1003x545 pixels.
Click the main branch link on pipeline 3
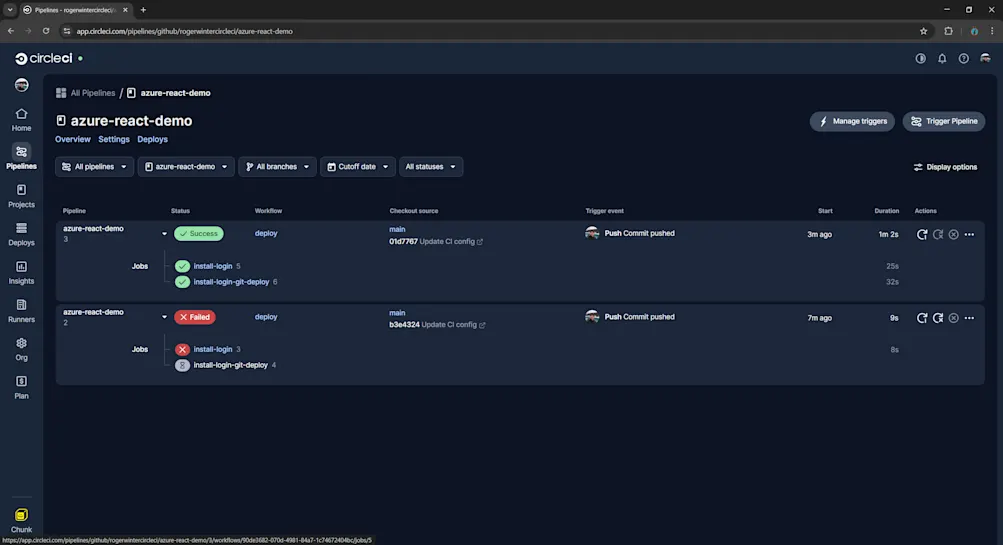[397, 229]
